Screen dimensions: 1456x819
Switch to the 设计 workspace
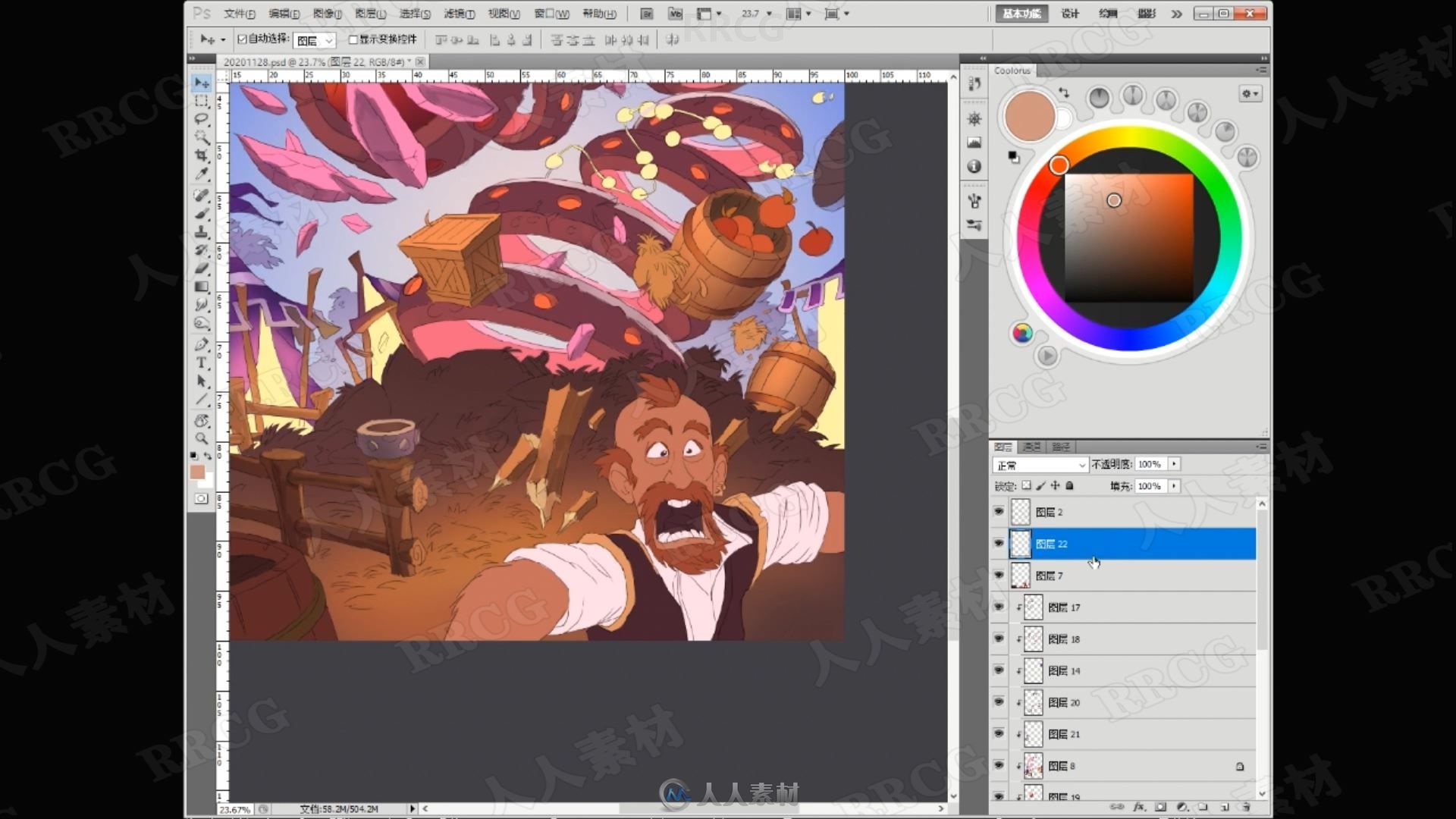click(x=1070, y=14)
